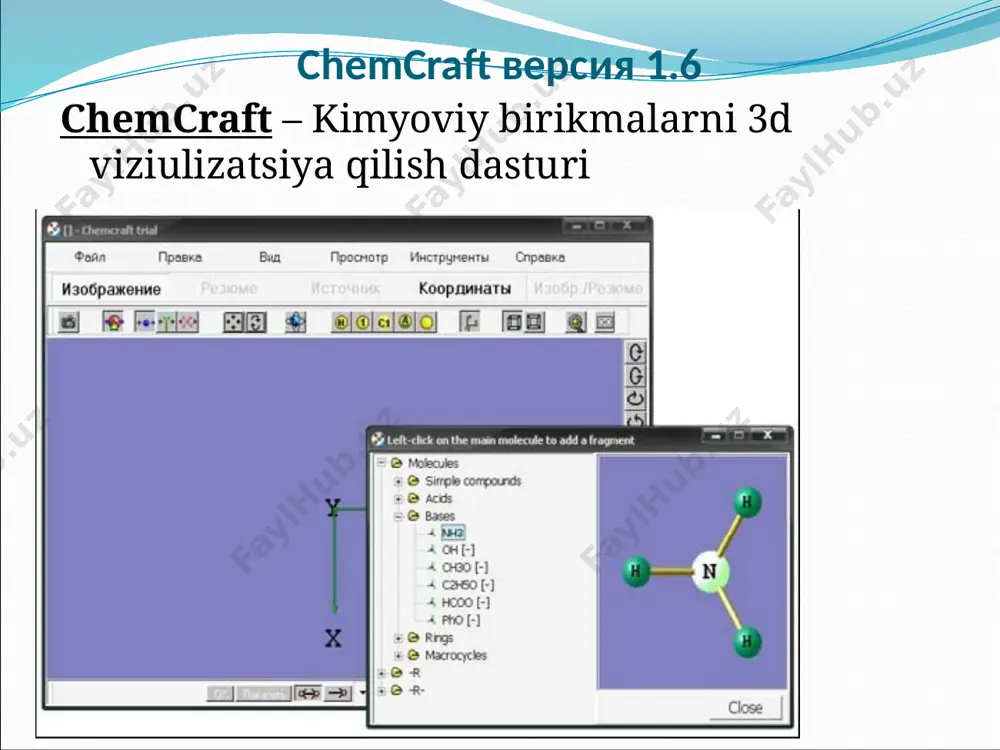The width and height of the screenshot is (1000, 750).
Task: Collapse the Bases node
Action: tap(399, 516)
